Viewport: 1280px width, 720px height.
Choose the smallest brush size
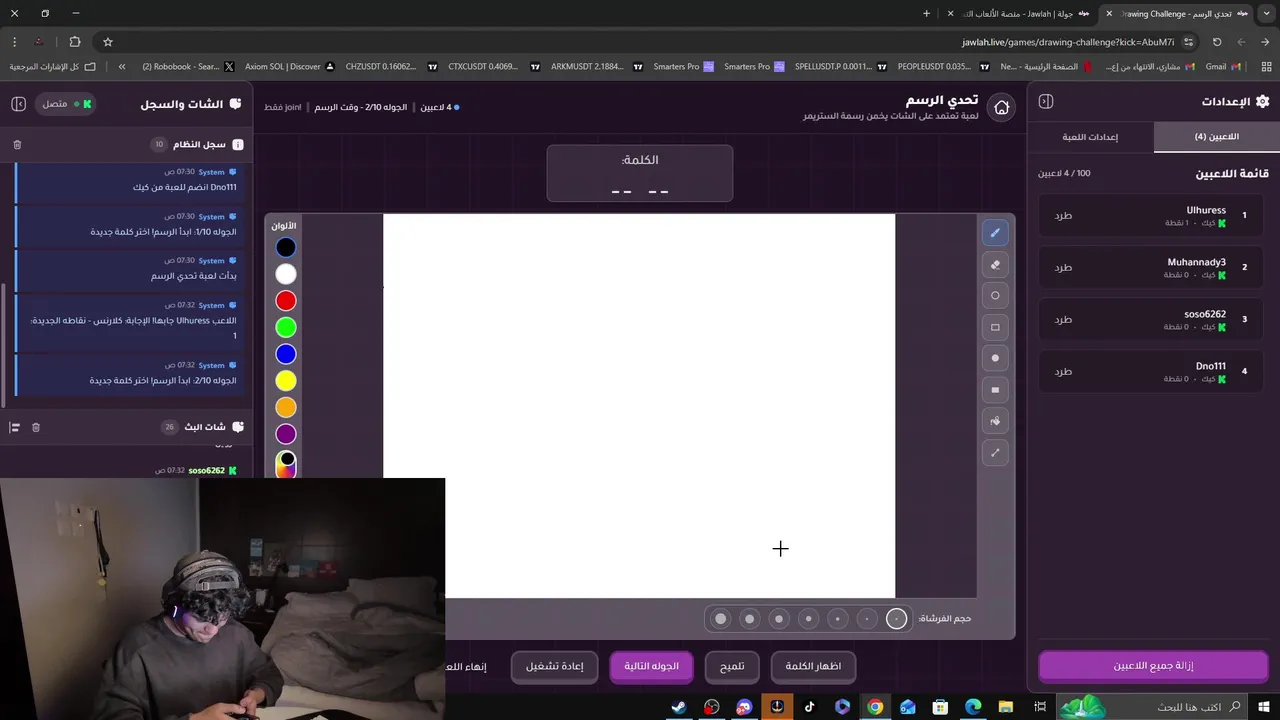896,619
